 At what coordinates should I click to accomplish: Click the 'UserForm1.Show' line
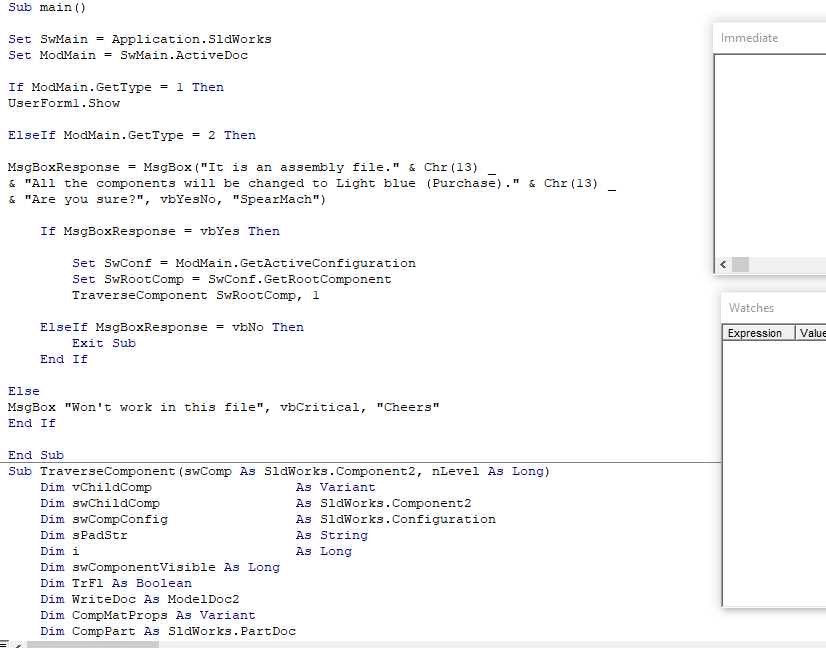(x=64, y=103)
